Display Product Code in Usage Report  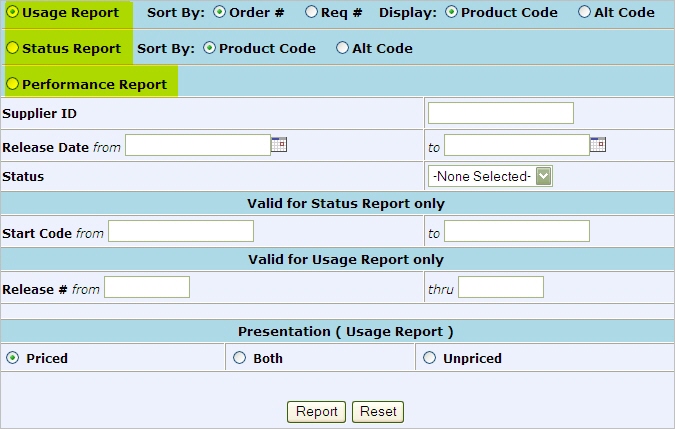coord(451,12)
